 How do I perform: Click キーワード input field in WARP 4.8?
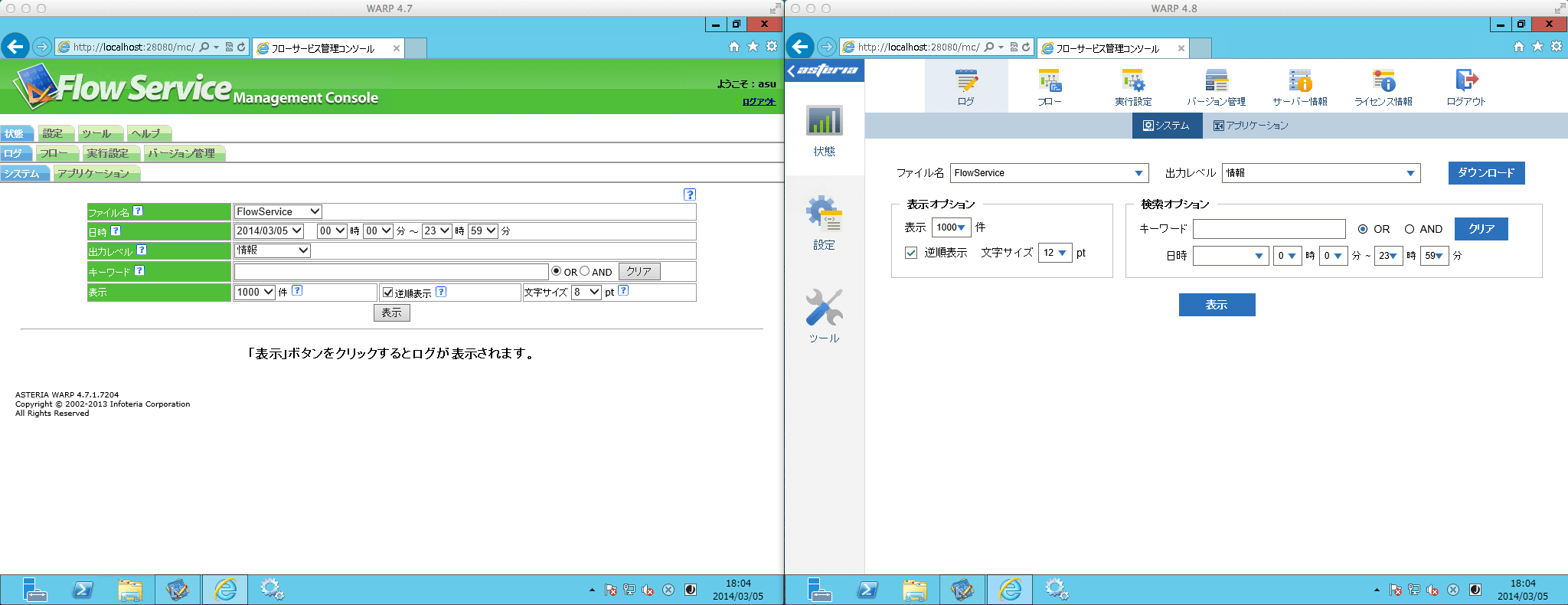(x=1269, y=229)
